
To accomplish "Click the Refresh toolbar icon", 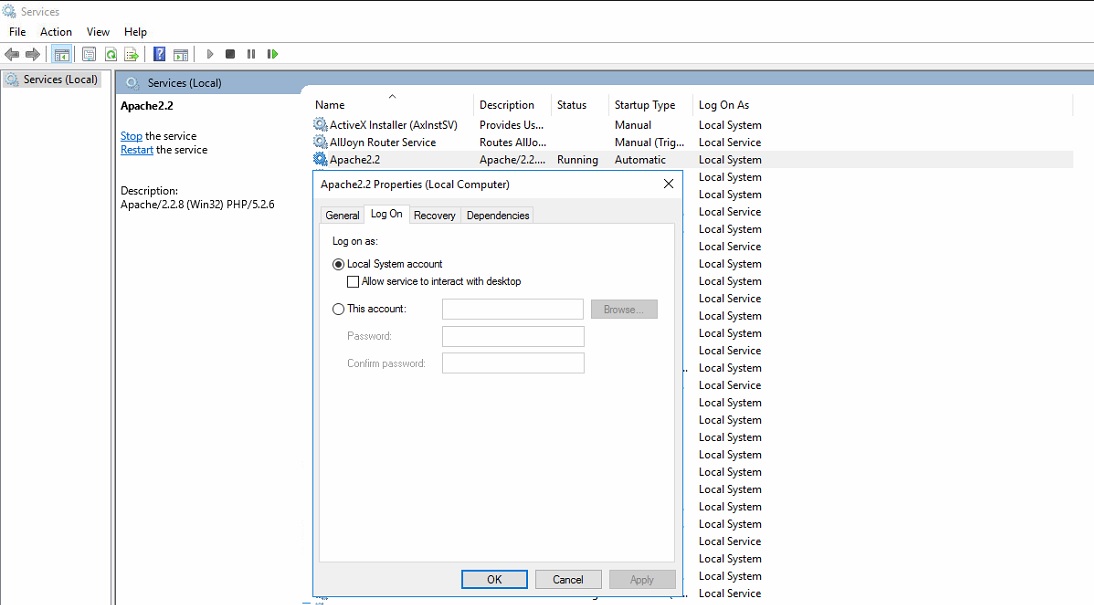I will 110,54.
